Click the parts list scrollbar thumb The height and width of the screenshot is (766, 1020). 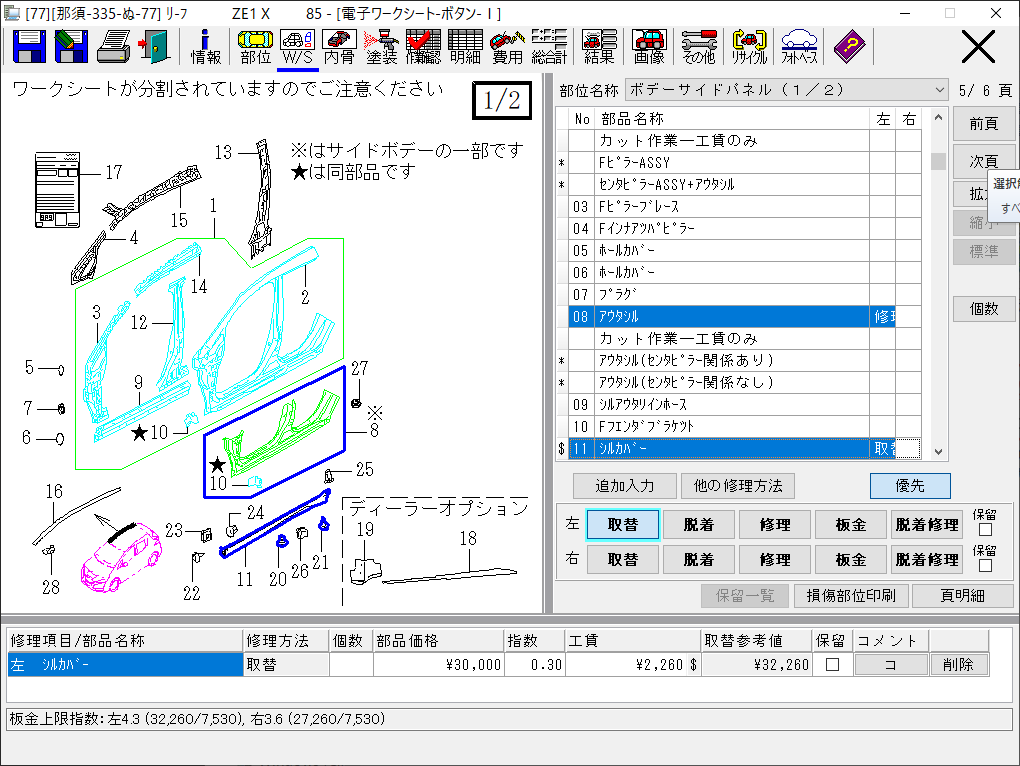[x=938, y=162]
